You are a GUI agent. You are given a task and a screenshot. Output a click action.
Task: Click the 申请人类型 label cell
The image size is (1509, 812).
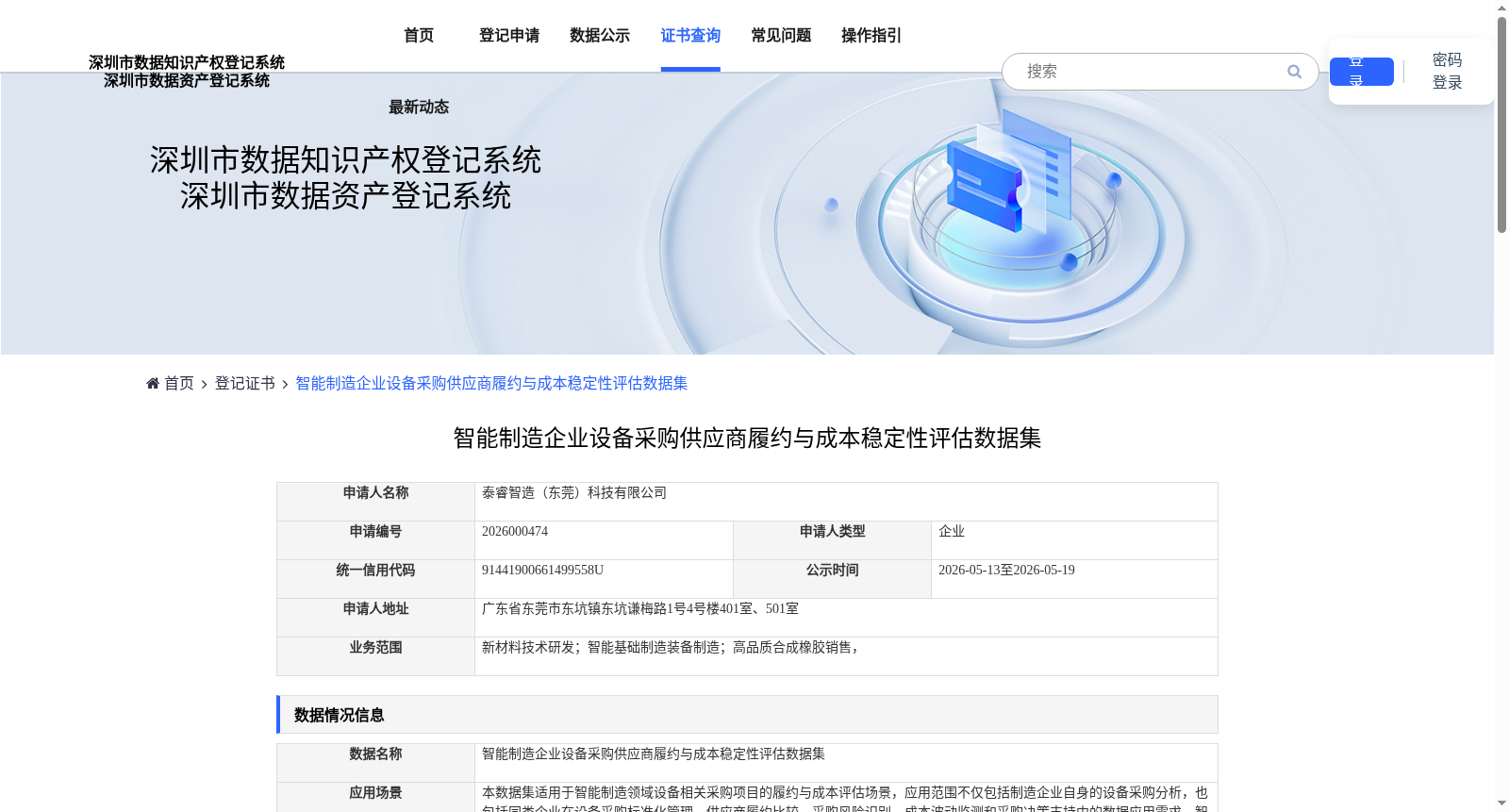(832, 540)
